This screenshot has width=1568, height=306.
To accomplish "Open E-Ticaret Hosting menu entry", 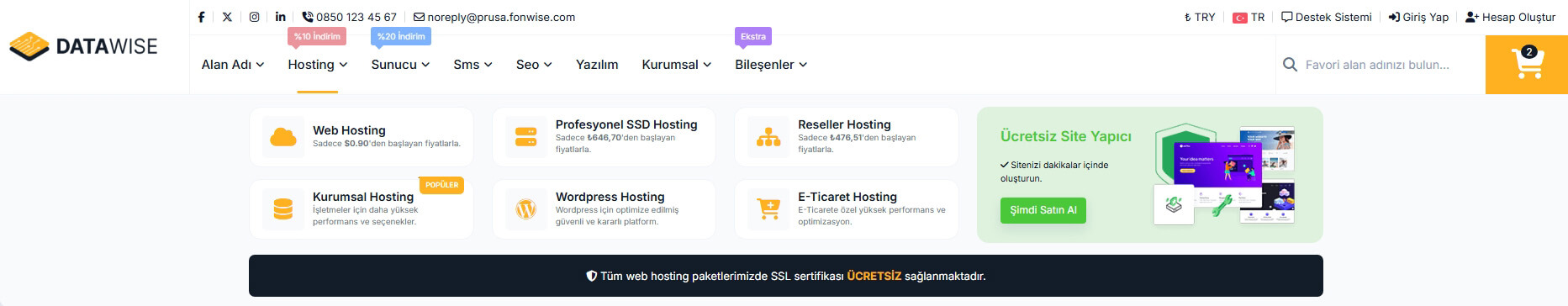I will click(847, 209).
